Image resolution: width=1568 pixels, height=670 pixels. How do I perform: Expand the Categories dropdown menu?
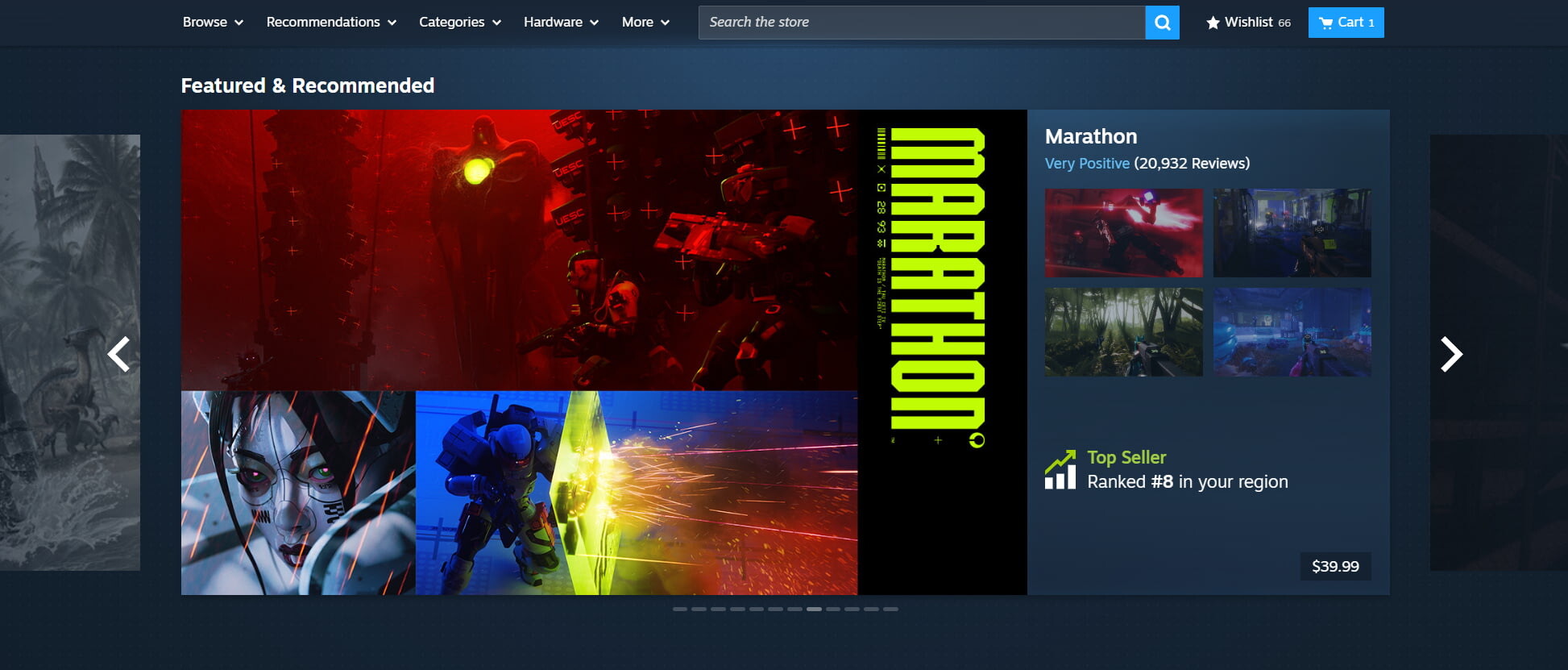click(459, 23)
